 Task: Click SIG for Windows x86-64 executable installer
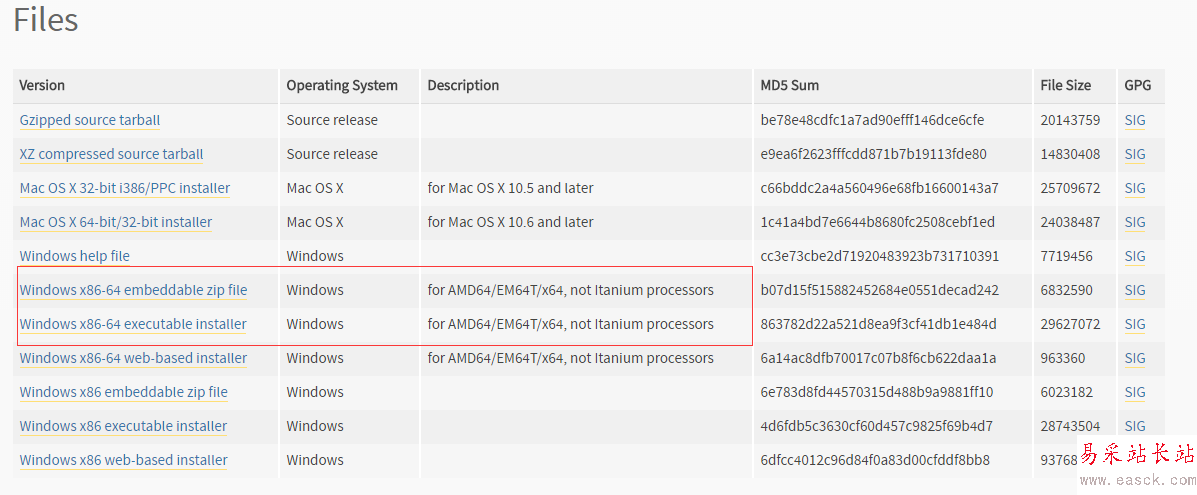pyautogui.click(x=1135, y=324)
